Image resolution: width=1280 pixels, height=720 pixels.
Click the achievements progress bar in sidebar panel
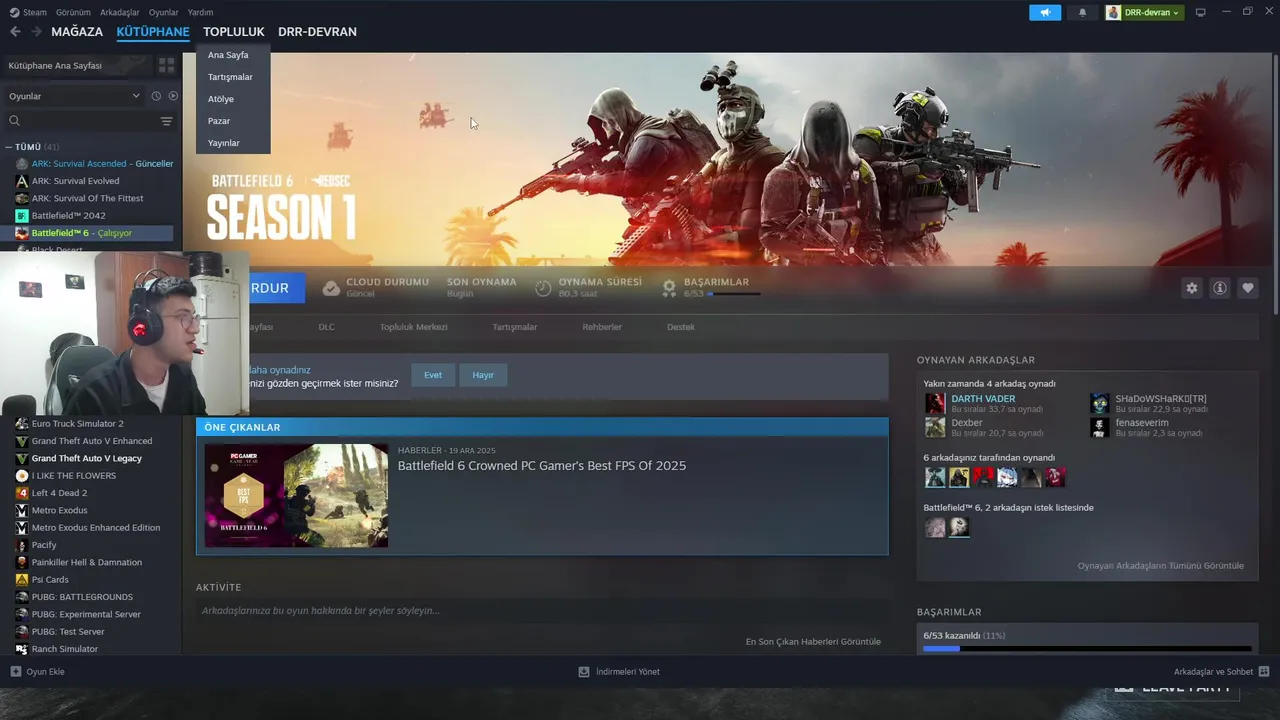pos(1087,649)
